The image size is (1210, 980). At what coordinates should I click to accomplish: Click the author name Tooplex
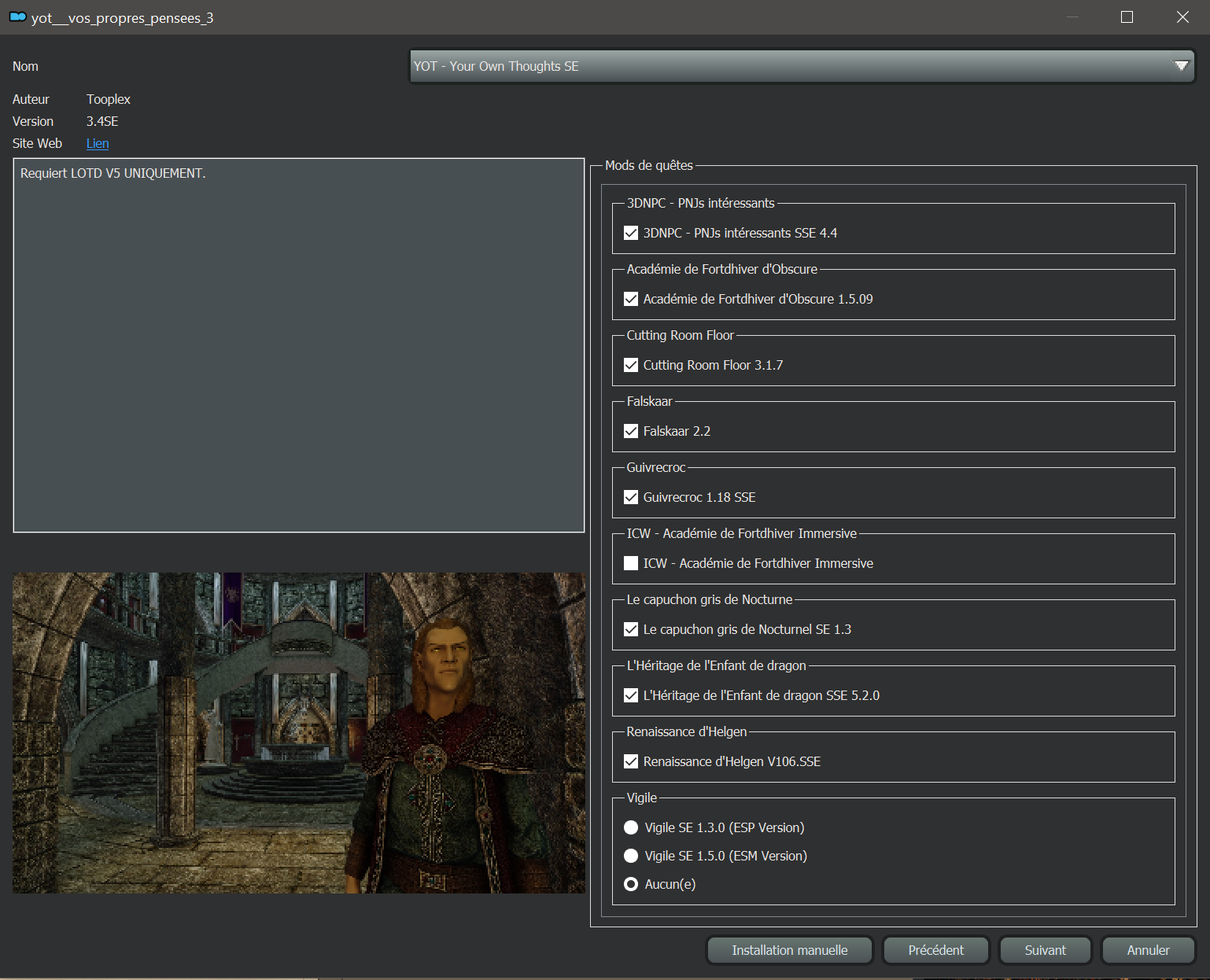109,99
